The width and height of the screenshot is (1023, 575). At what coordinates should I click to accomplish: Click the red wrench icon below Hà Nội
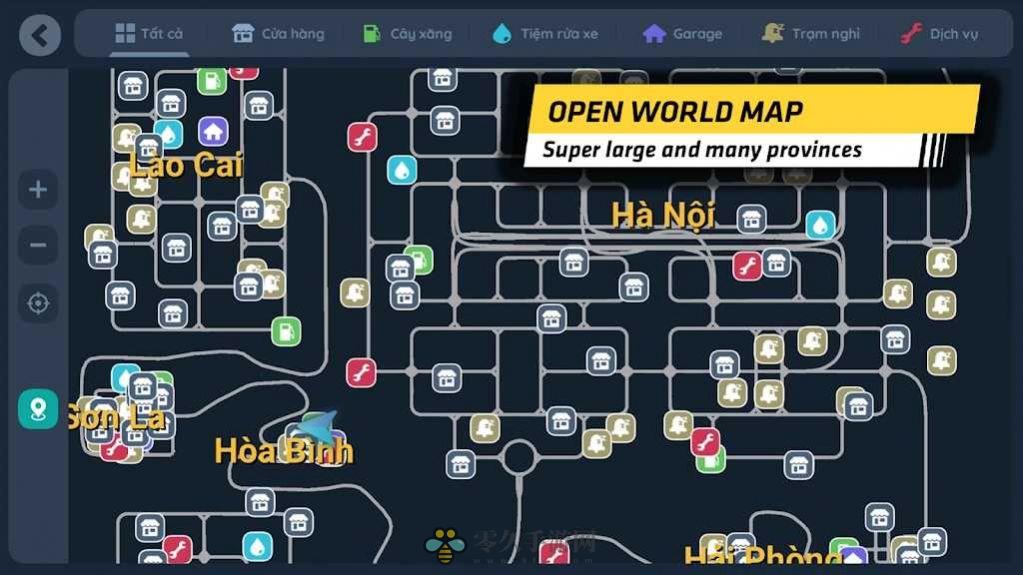click(747, 266)
